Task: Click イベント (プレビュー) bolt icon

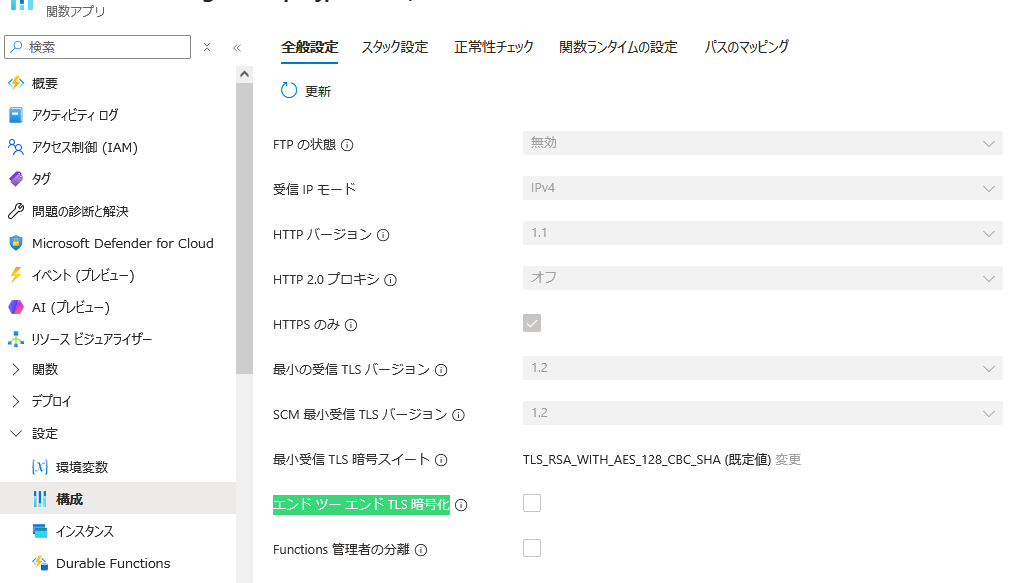Action: [x=16, y=275]
